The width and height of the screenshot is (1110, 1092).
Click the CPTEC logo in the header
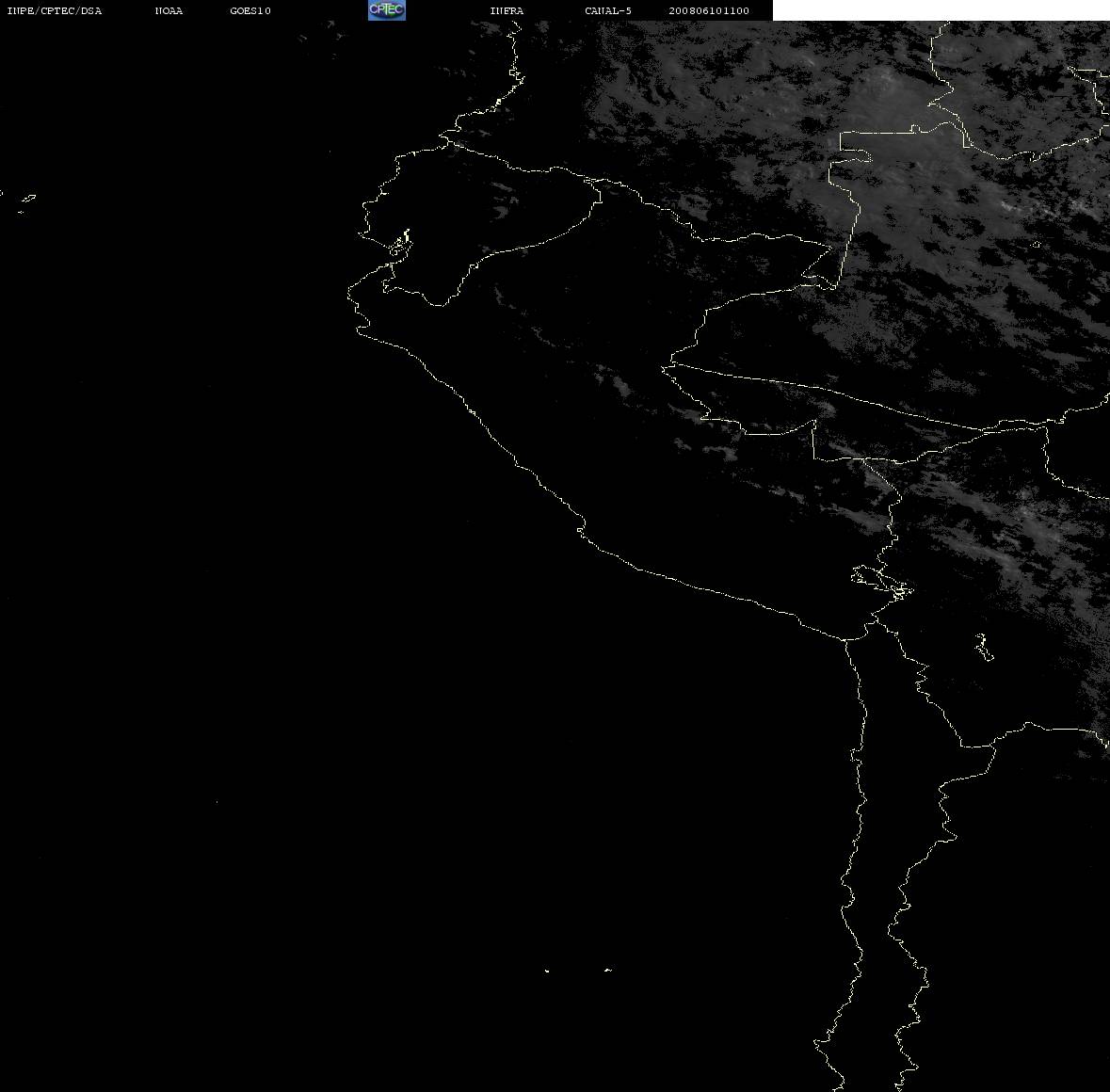point(387,10)
